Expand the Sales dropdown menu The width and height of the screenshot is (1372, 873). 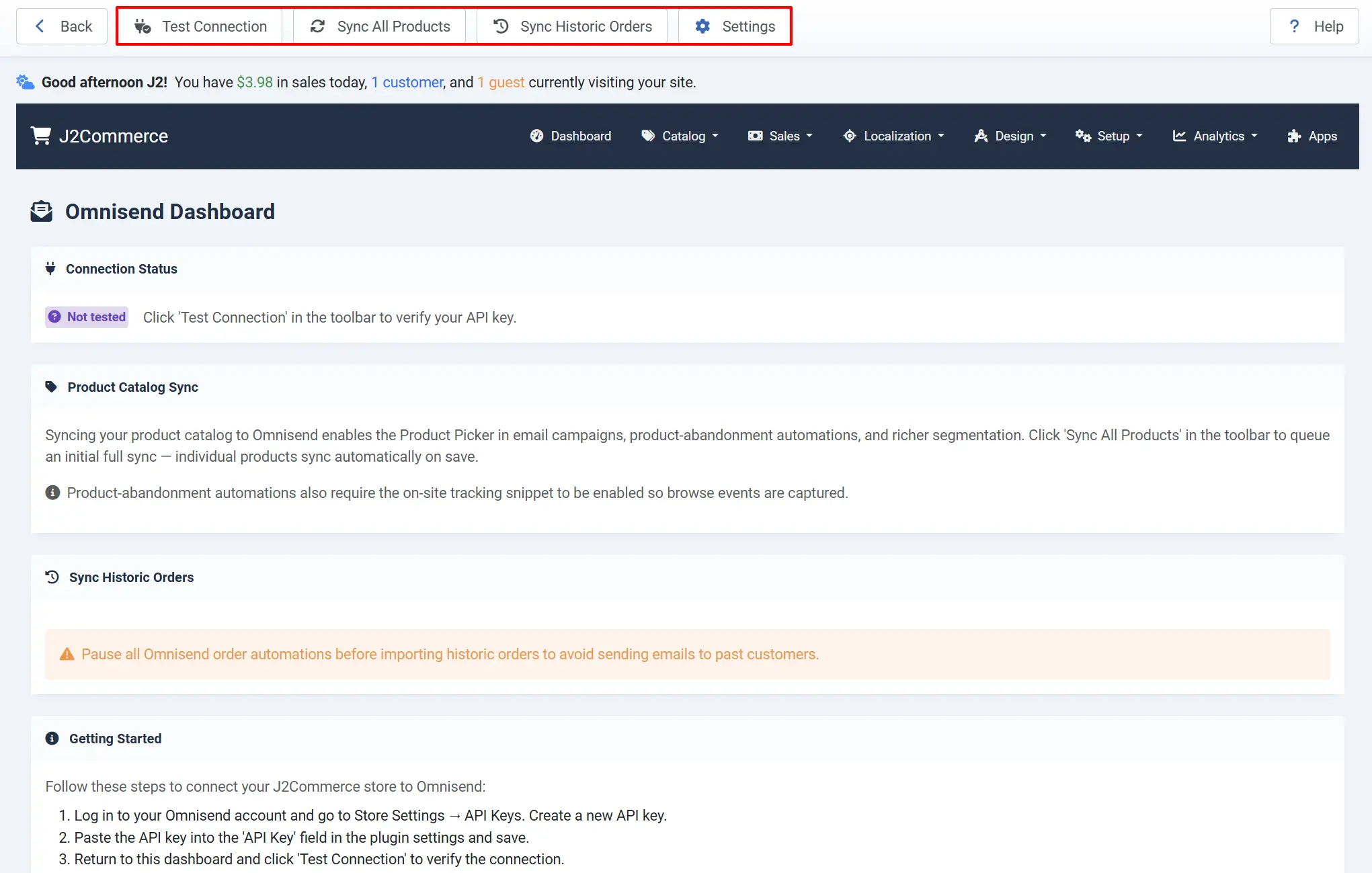coord(780,136)
